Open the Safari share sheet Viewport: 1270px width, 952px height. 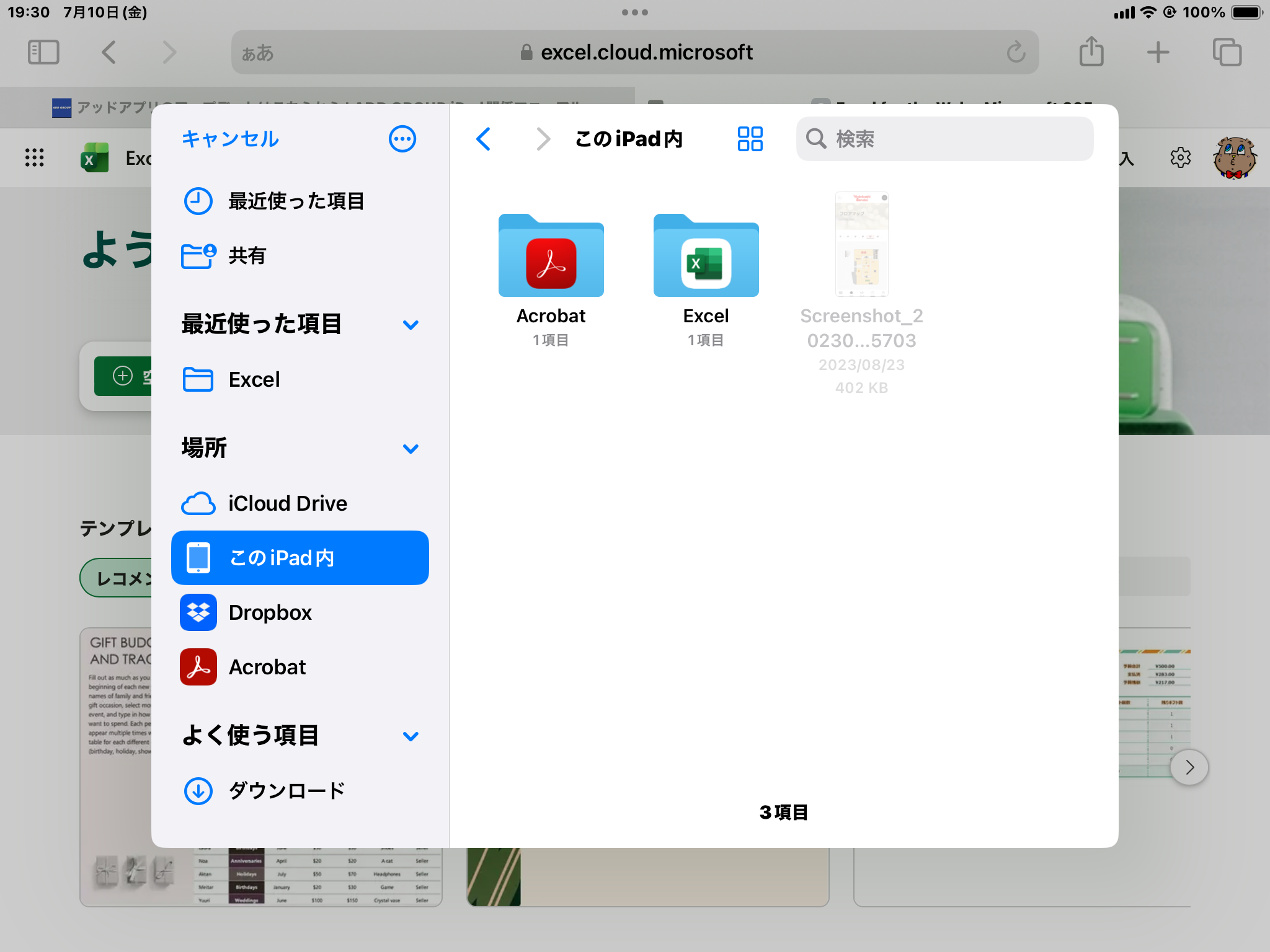click(x=1091, y=51)
